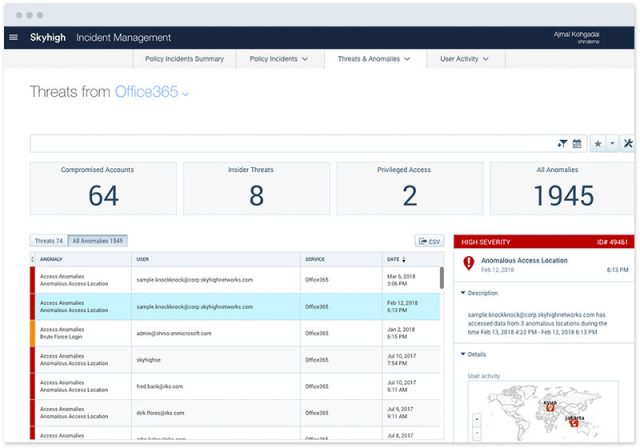640x448 pixels.
Task: Sort the table by Date column
Action: pyautogui.click(x=396, y=259)
